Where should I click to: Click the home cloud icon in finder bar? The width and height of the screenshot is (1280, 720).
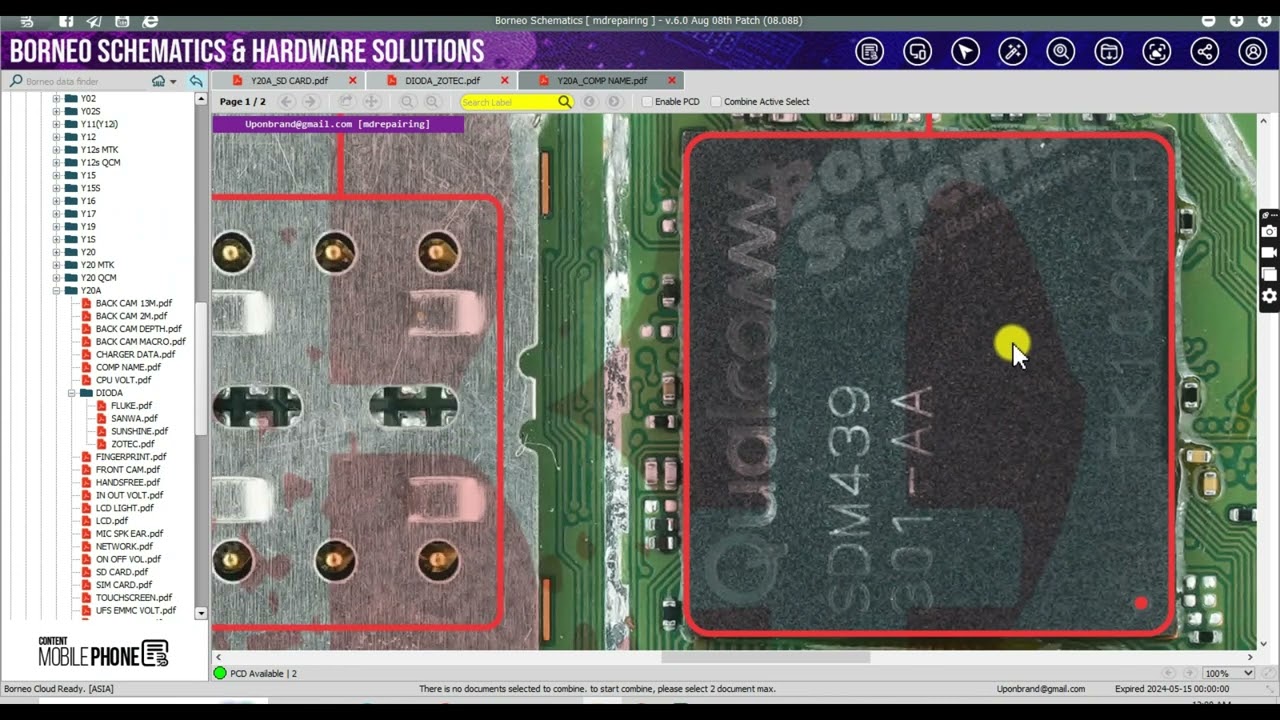click(158, 81)
